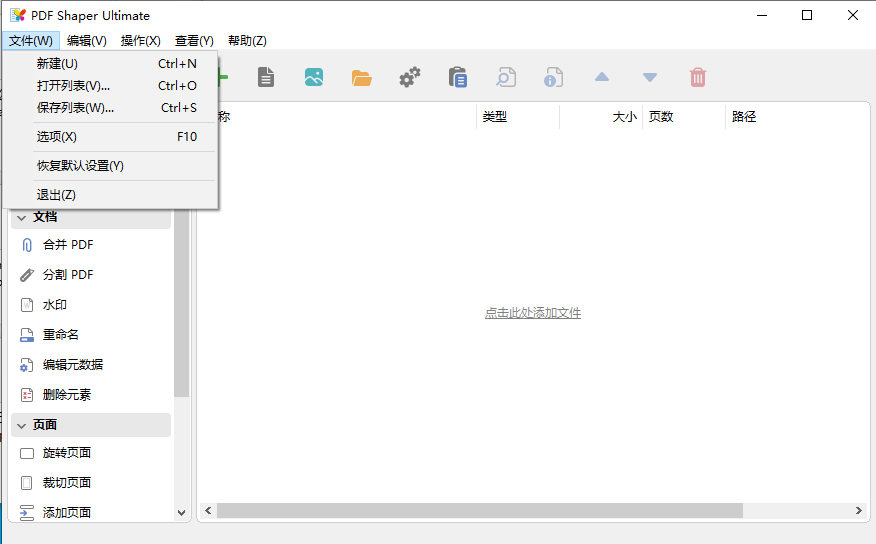Click the red trash delete icon
Viewport: 876px width, 544px height.
click(698, 77)
